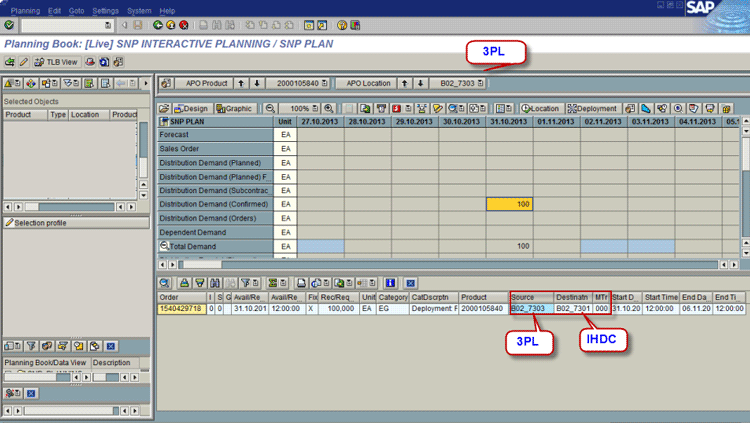Open the Help menu
The height and width of the screenshot is (423, 750).
click(167, 11)
